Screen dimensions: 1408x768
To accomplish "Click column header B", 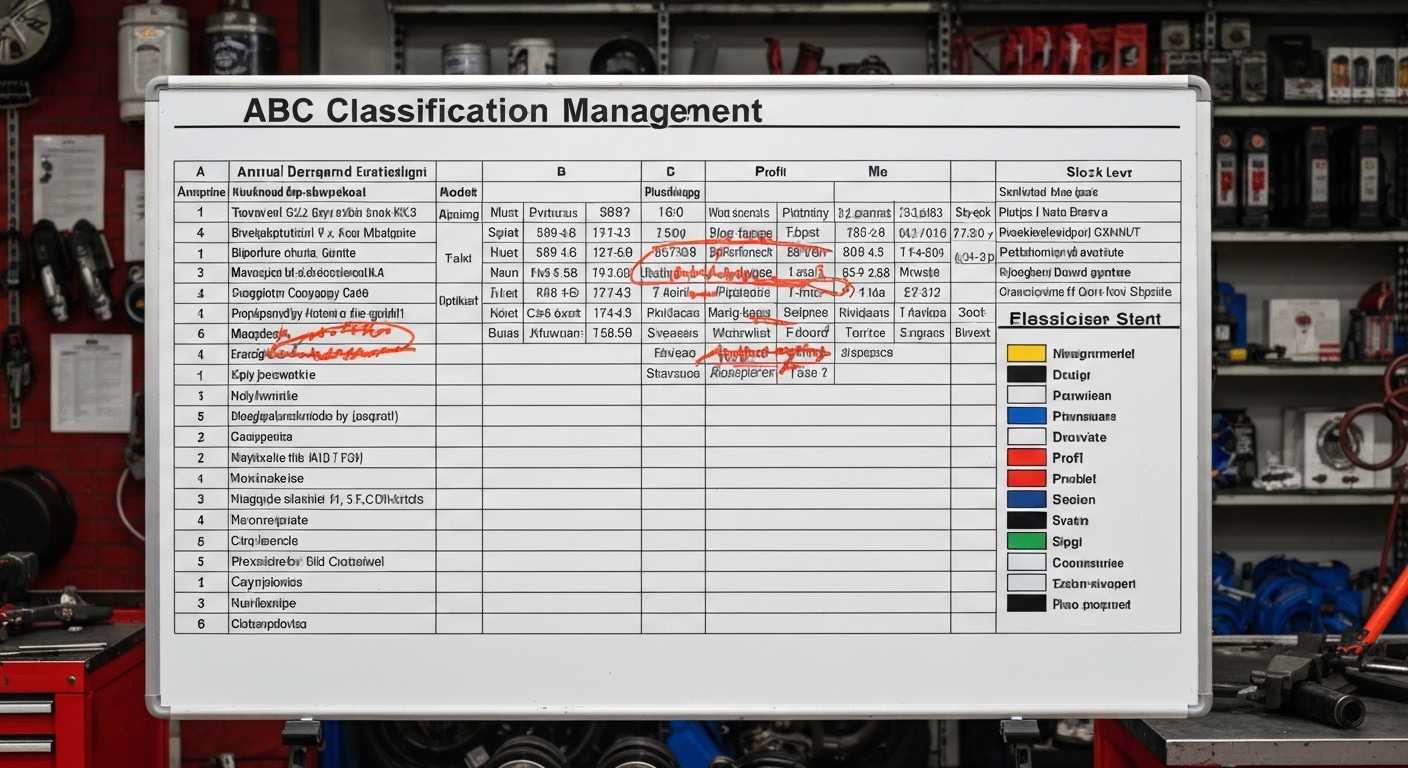I will pyautogui.click(x=560, y=170).
